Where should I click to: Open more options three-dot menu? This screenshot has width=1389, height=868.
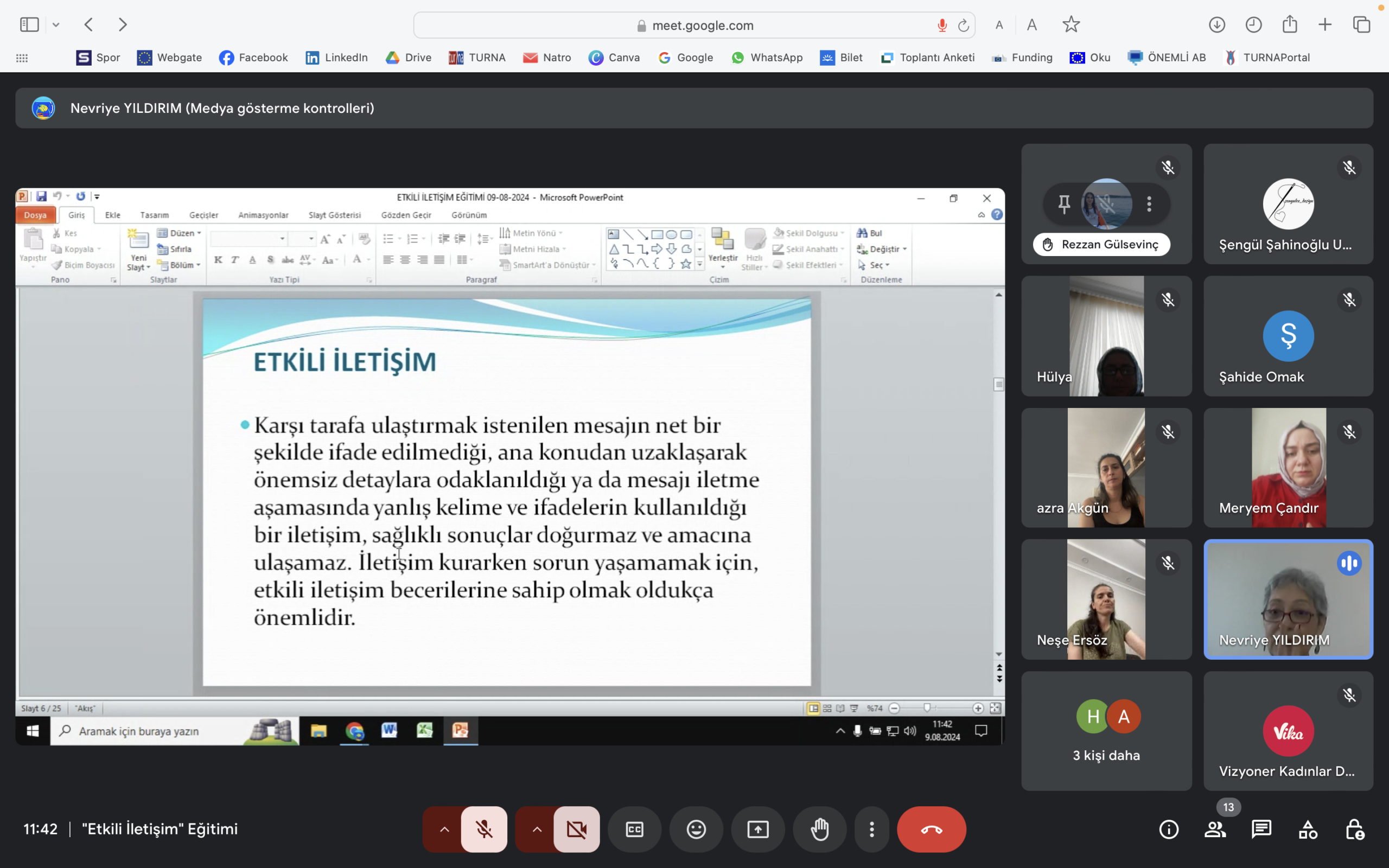click(871, 829)
